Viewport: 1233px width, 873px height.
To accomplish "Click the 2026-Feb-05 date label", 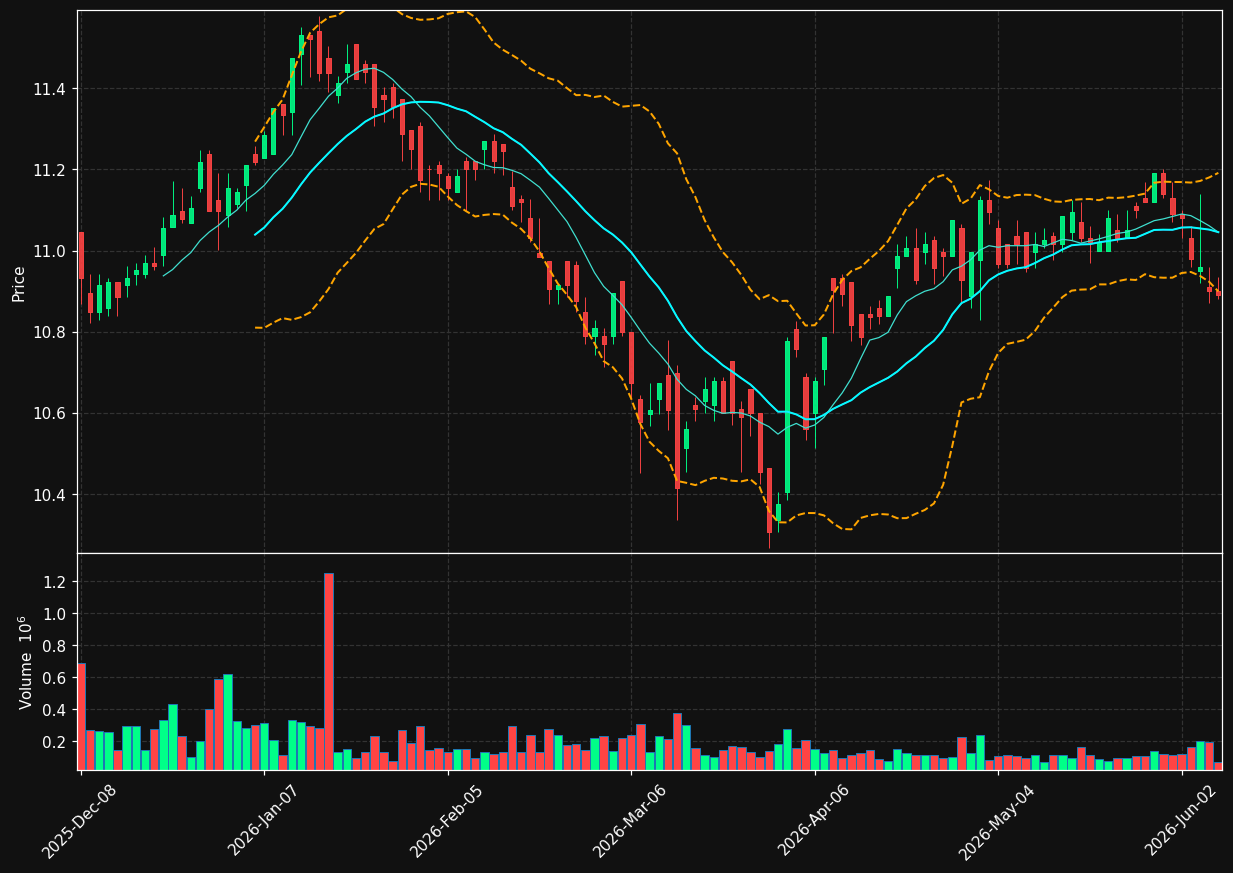I will coord(448,820).
